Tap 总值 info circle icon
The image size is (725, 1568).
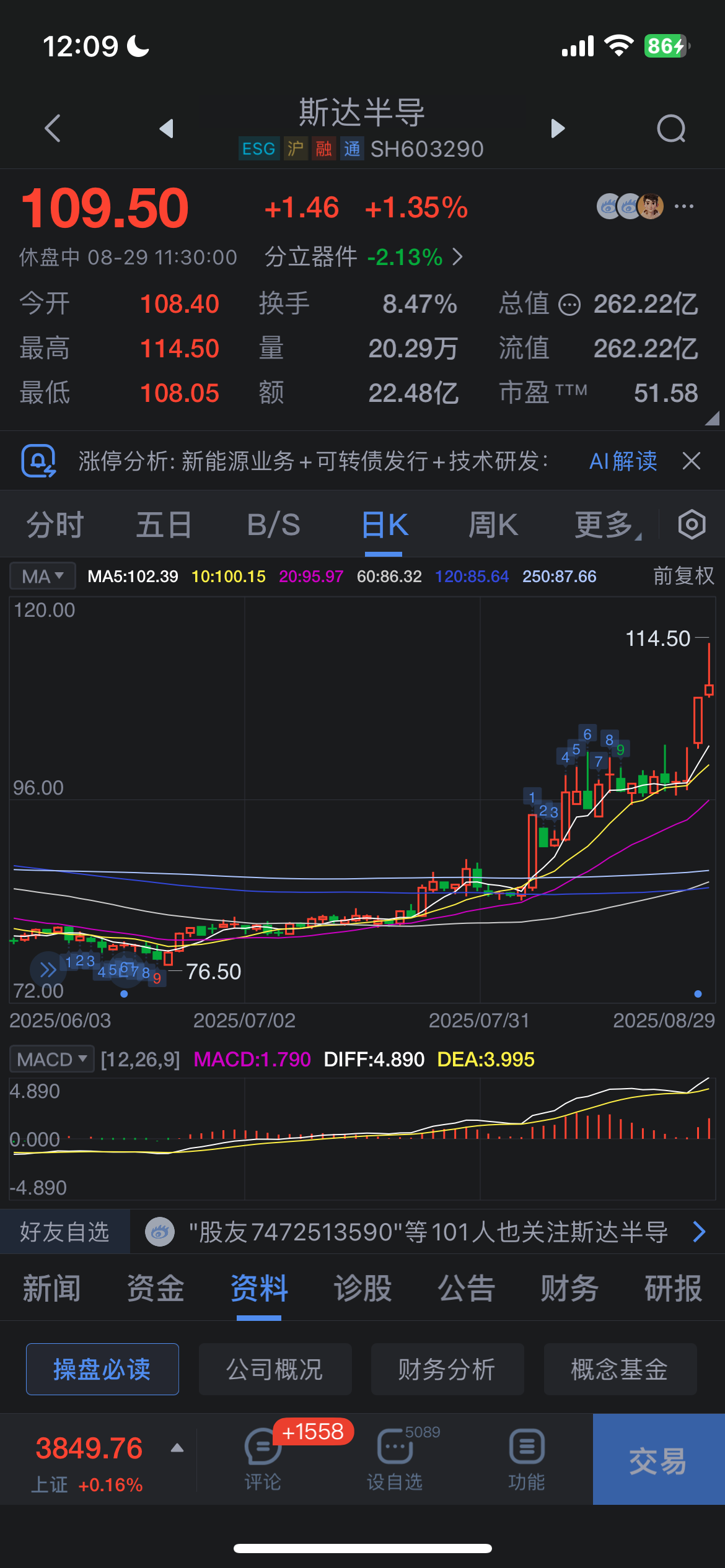569,305
